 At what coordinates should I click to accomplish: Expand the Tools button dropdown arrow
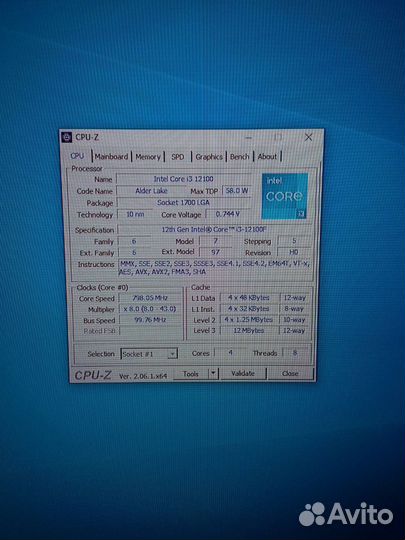[214, 373]
